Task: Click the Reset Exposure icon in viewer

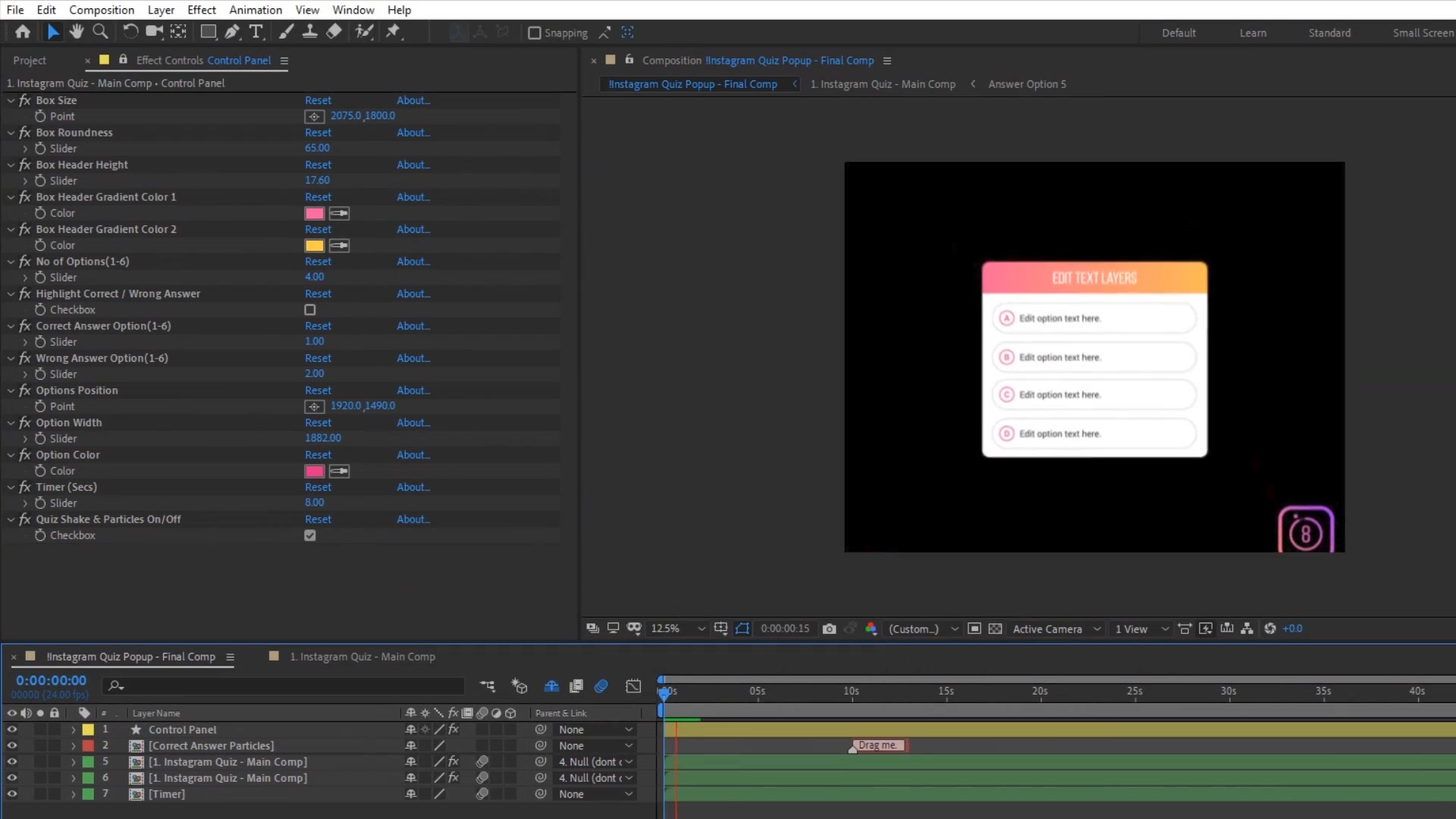Action: (x=1270, y=629)
